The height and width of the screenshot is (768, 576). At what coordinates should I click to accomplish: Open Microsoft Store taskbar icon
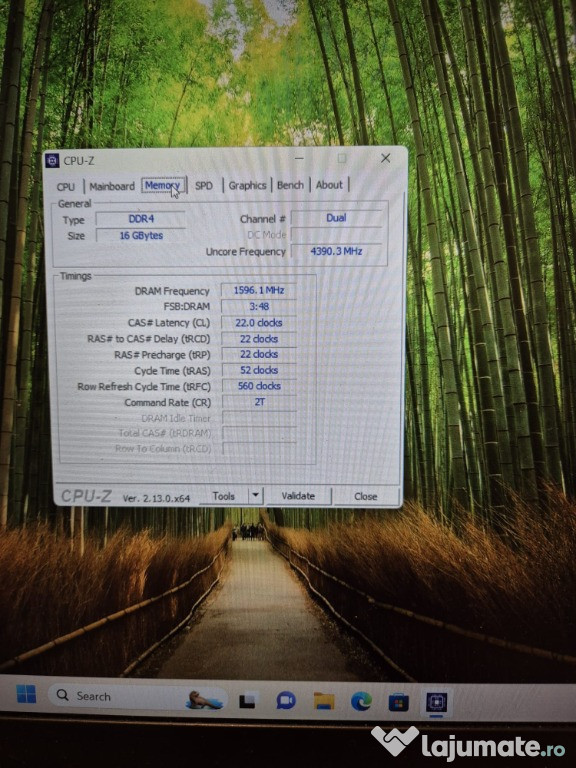[x=398, y=702]
